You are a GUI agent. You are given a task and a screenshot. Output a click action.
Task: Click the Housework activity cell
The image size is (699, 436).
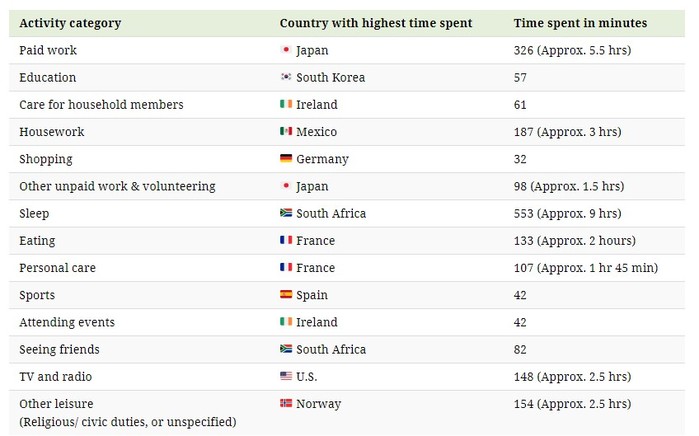52,132
